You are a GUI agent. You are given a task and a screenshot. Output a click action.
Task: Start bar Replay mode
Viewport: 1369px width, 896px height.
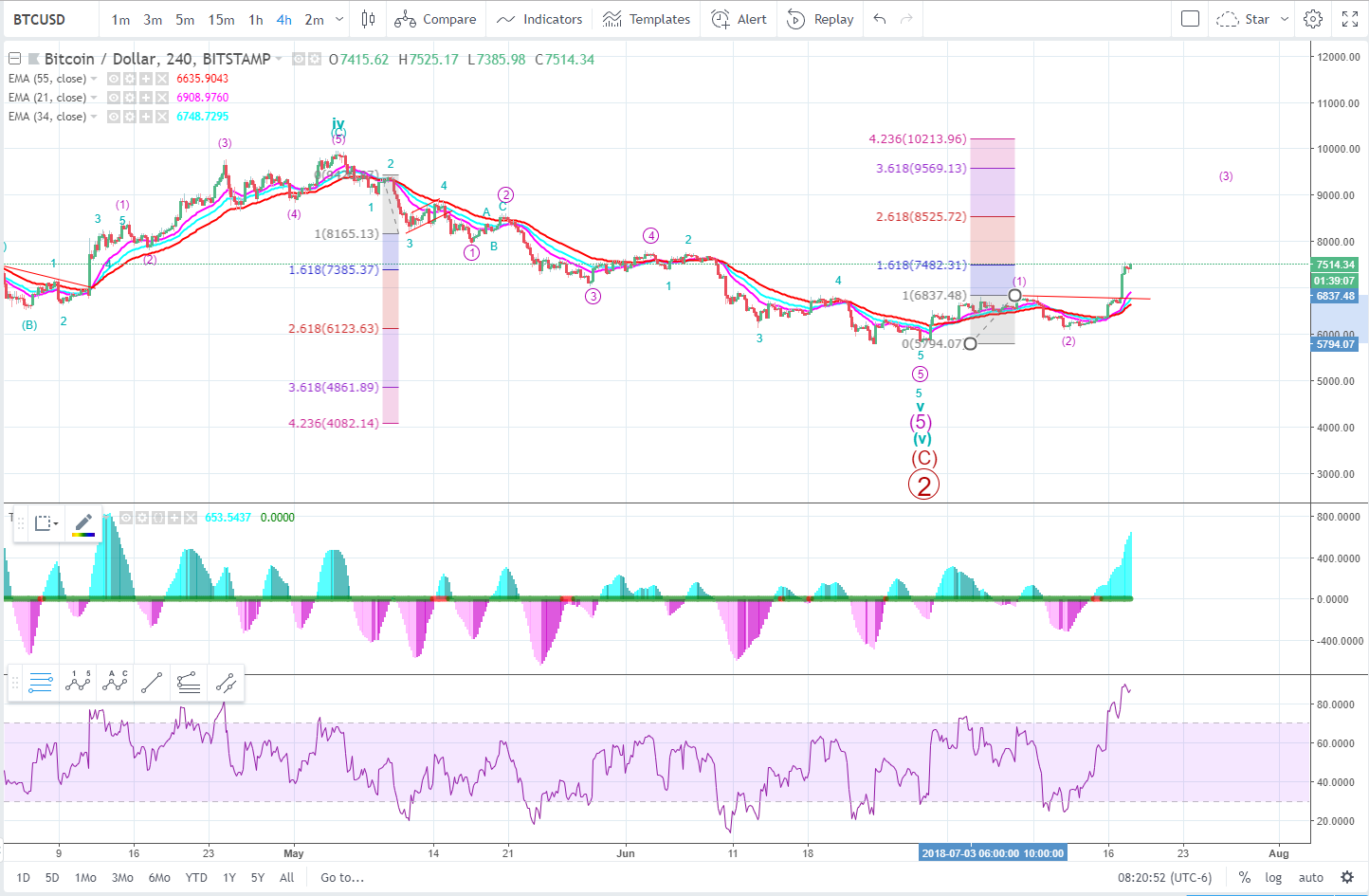[821, 19]
